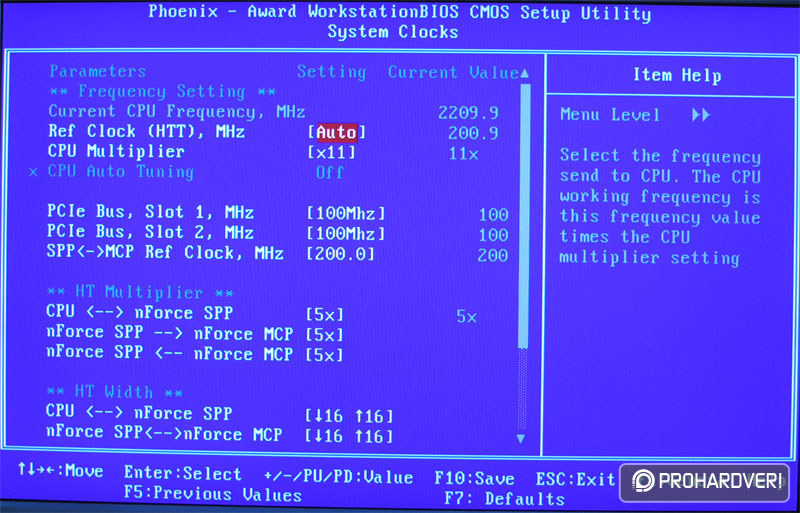800x513 pixels.
Task: Click the Setting column header
Action: [x=332, y=72]
